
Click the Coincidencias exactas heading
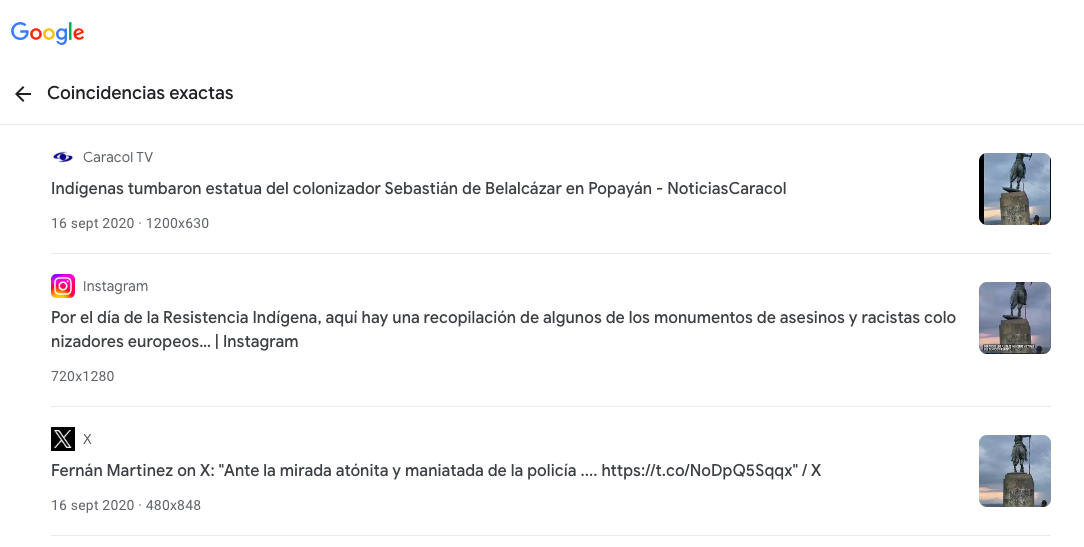click(x=140, y=93)
